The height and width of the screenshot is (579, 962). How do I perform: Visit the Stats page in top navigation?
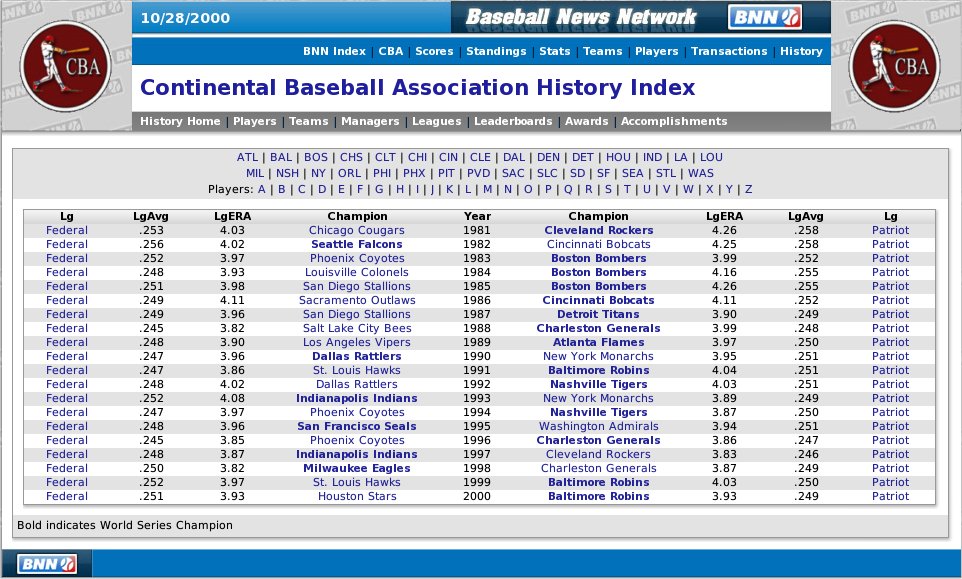(555, 51)
